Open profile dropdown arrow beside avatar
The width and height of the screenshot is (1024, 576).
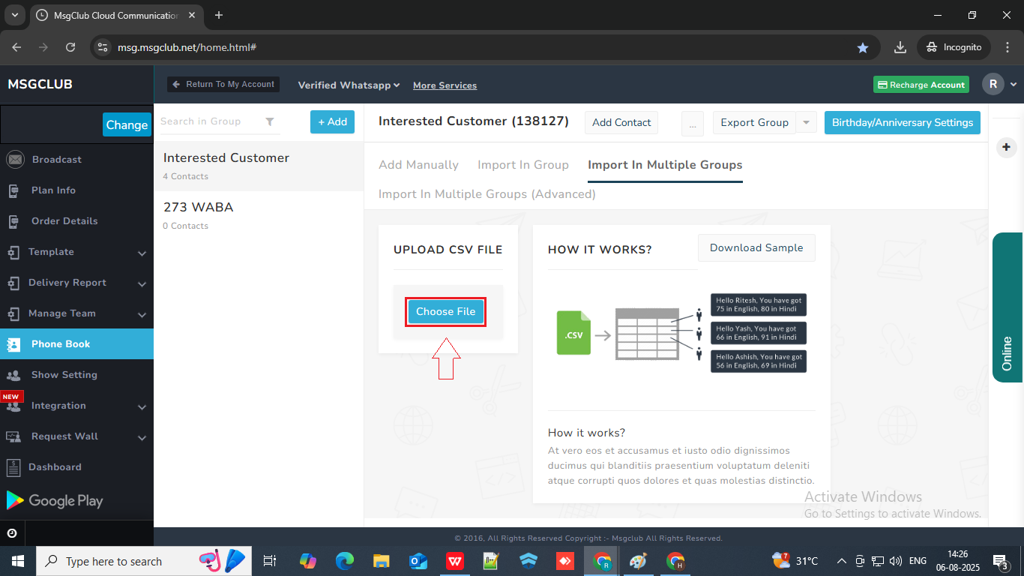(1013, 85)
